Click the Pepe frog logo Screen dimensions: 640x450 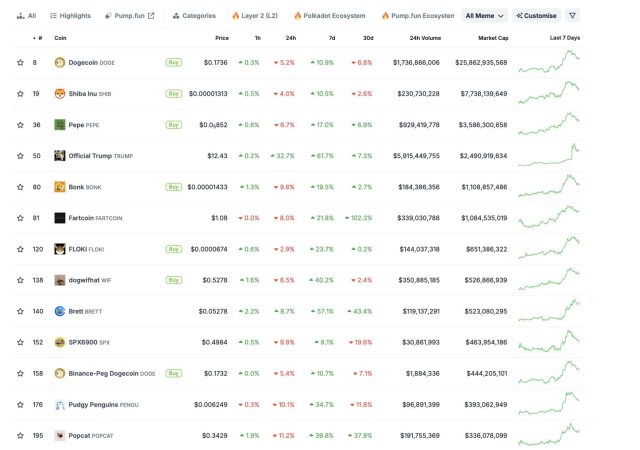point(60,125)
